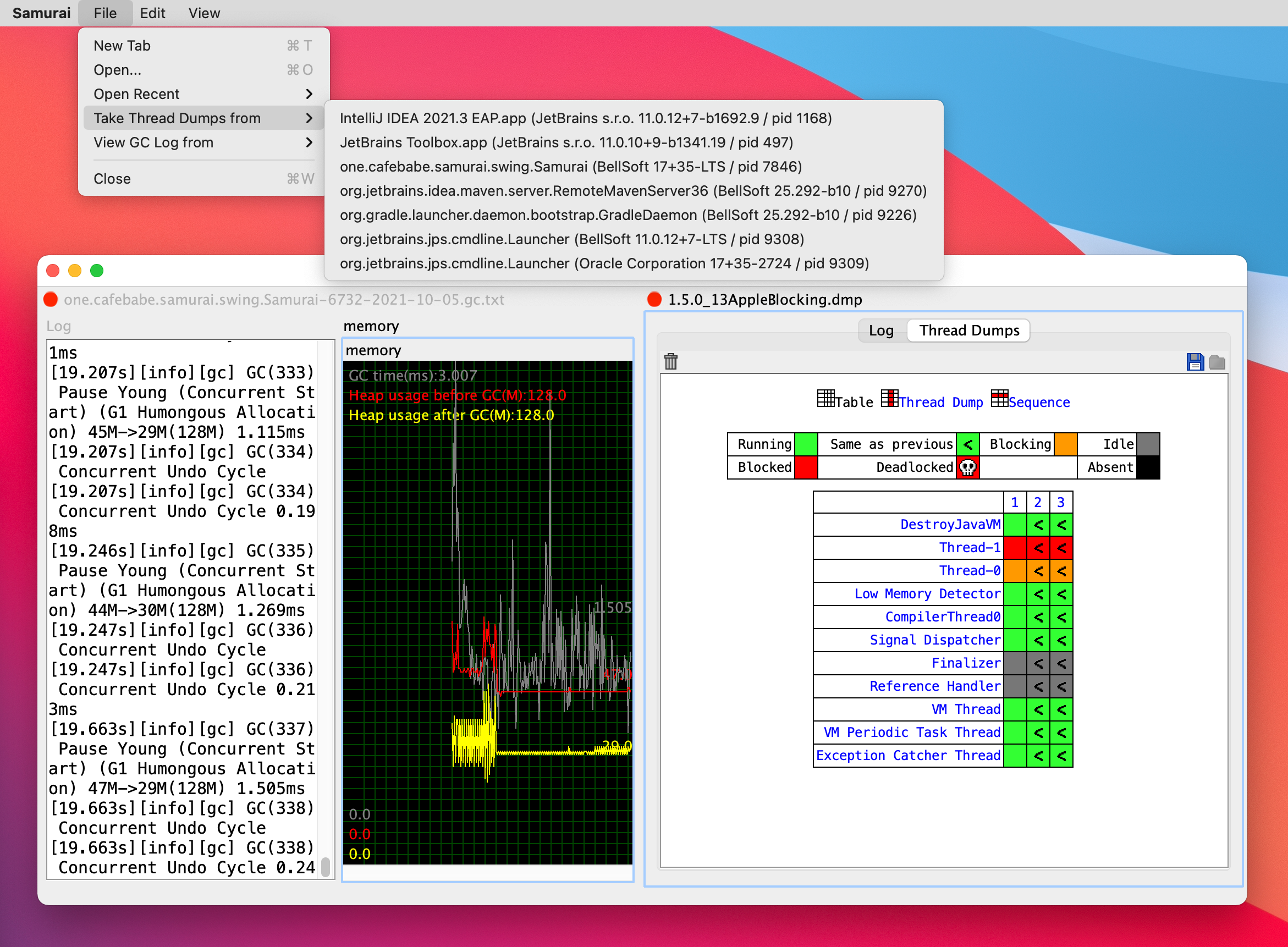Click the Running green legend swatch
This screenshot has height=947, width=1288.
[x=806, y=444]
